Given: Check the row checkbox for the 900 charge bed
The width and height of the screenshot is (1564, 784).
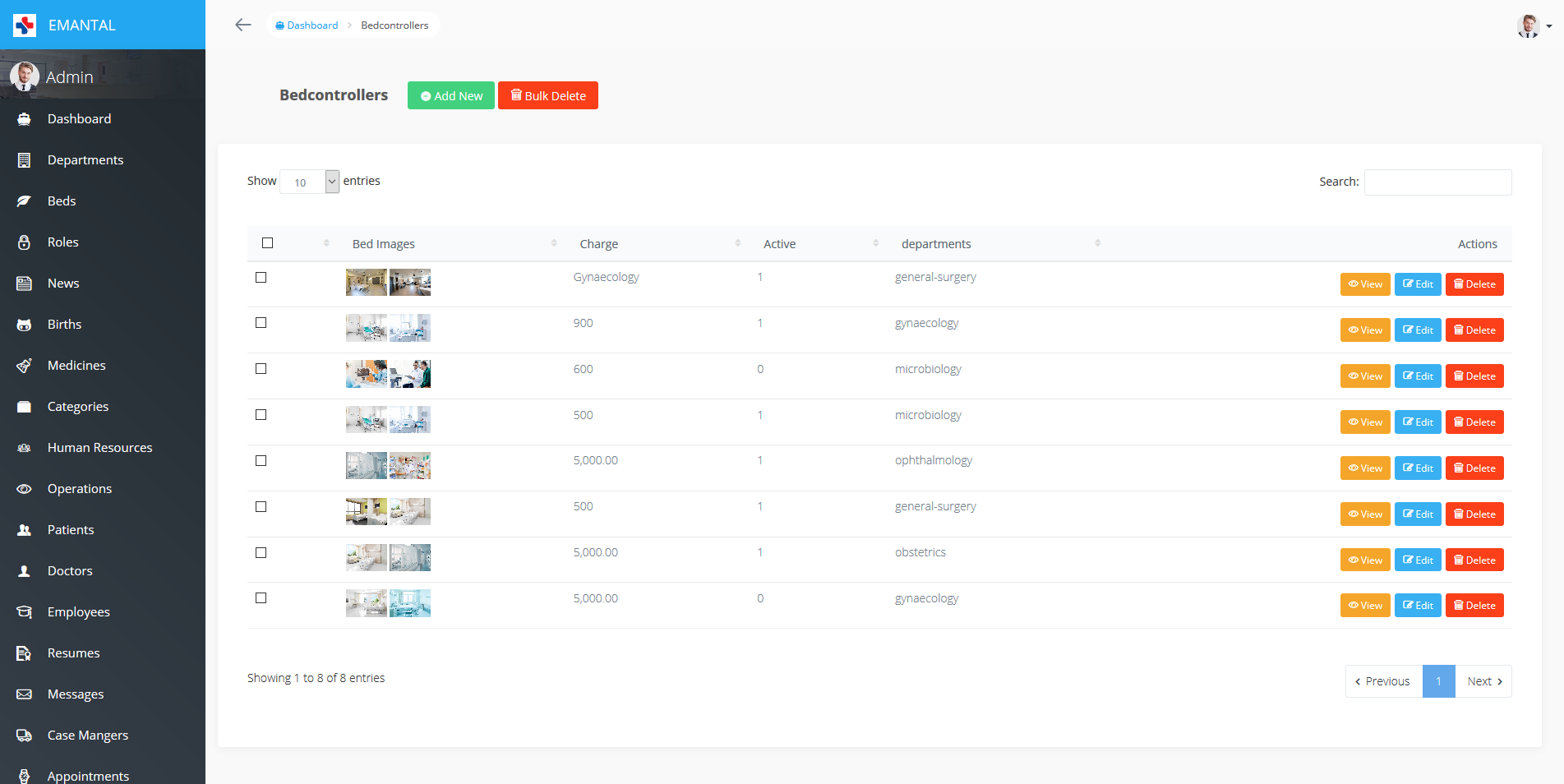Looking at the screenshot, I should [261, 323].
